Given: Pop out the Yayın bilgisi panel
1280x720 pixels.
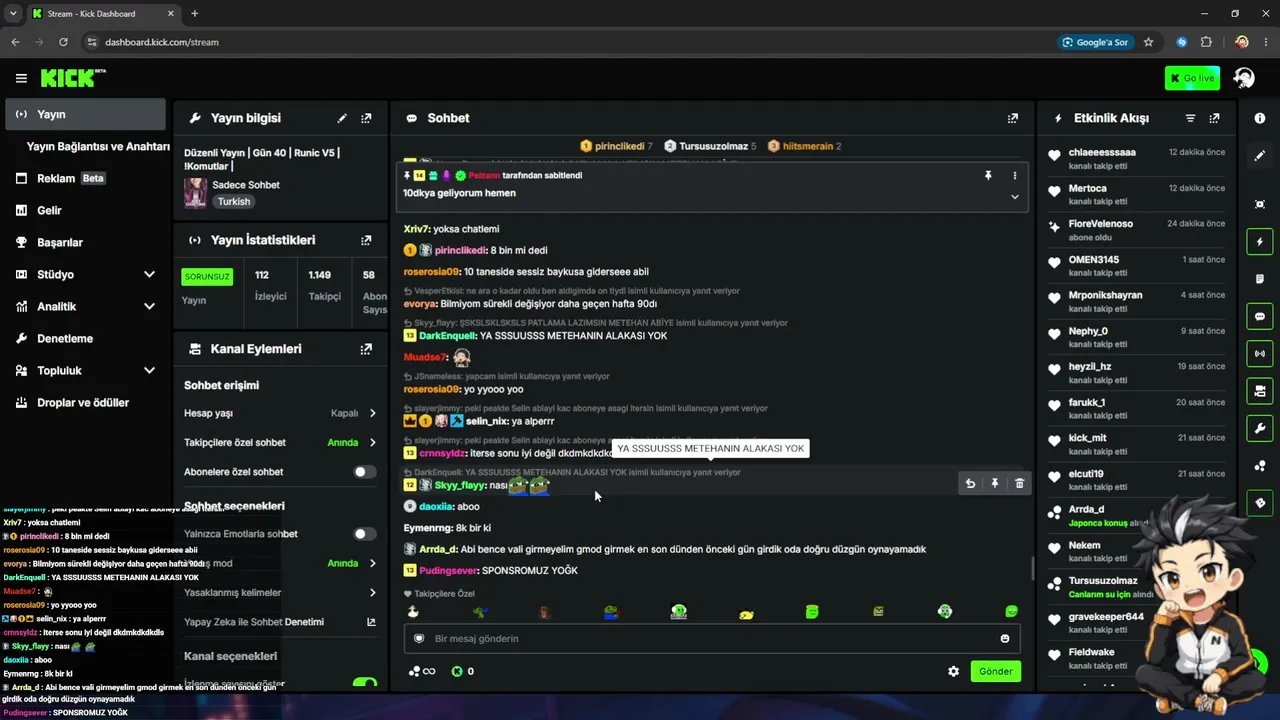Looking at the screenshot, I should (x=366, y=118).
